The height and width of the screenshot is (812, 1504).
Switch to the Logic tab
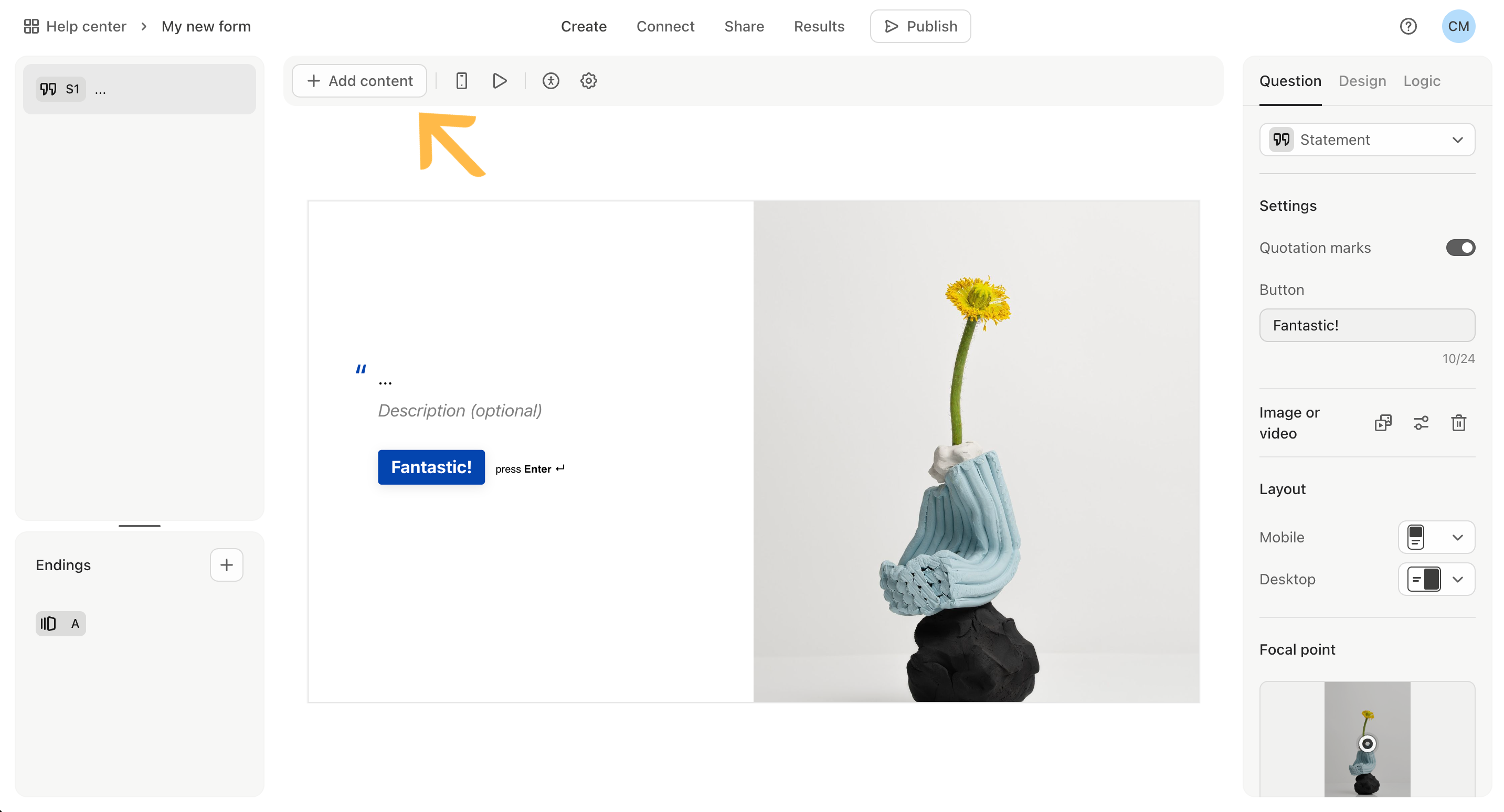1421,81
